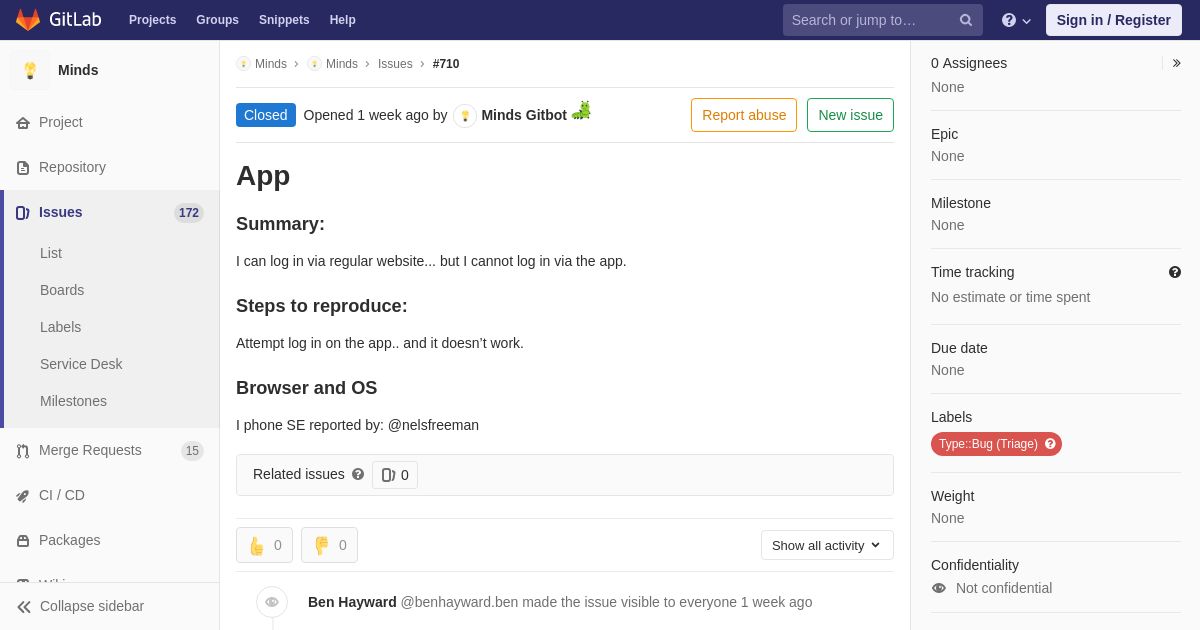Expand the Show all activity dropdown

pos(827,545)
